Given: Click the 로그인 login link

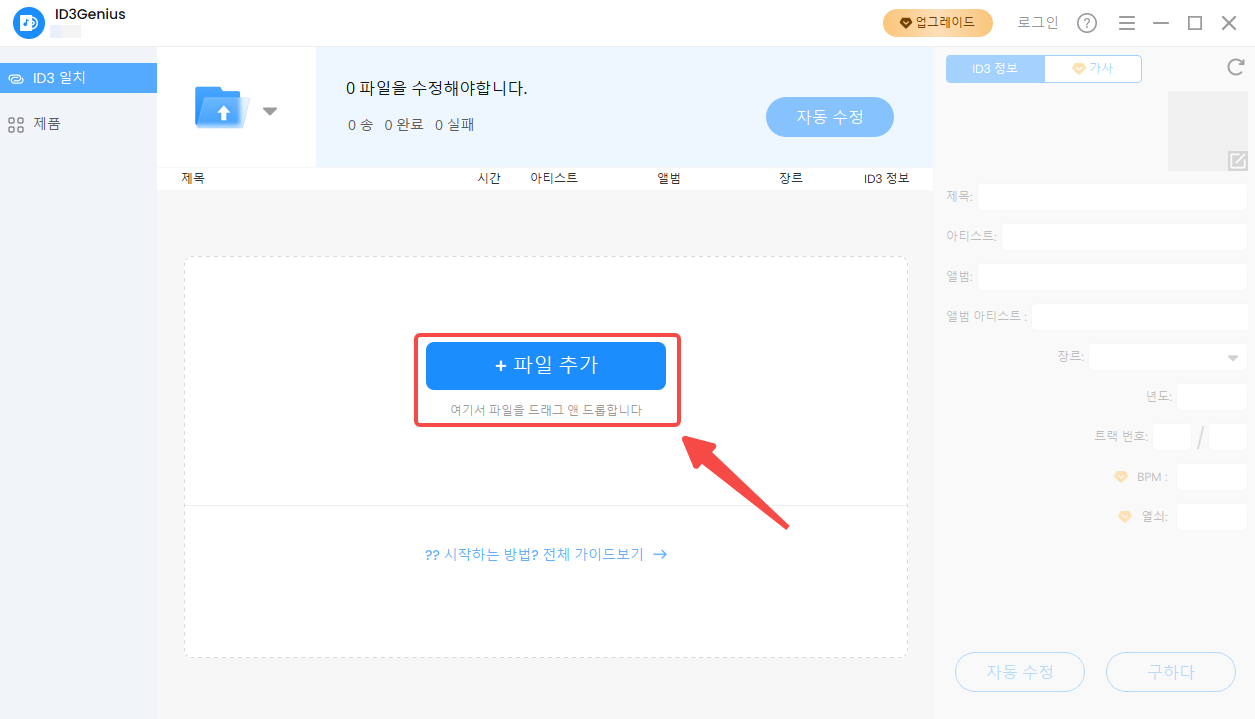Looking at the screenshot, I should [x=1038, y=22].
